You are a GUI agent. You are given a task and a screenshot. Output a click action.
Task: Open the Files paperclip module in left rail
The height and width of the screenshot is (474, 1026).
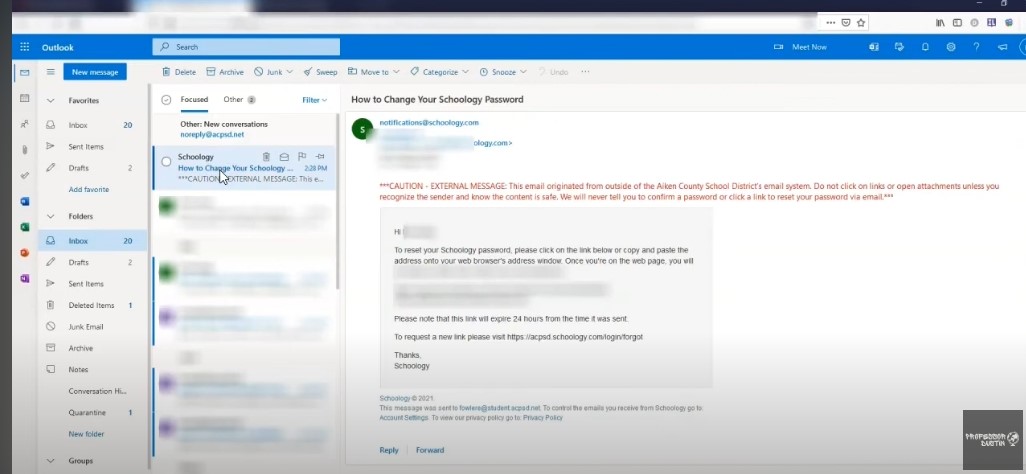[25, 150]
